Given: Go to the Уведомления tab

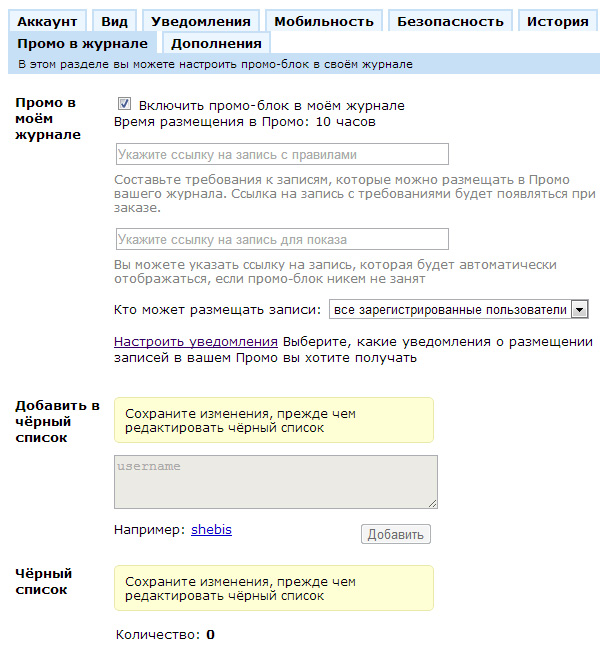Looking at the screenshot, I should (201, 21).
